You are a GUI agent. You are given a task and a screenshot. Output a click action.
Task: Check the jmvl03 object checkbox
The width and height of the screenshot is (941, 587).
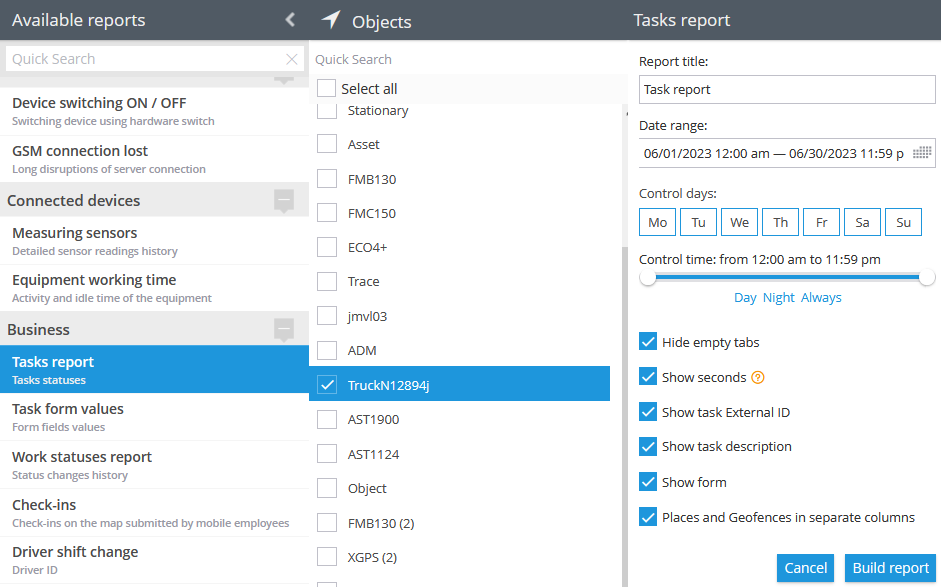(x=326, y=316)
